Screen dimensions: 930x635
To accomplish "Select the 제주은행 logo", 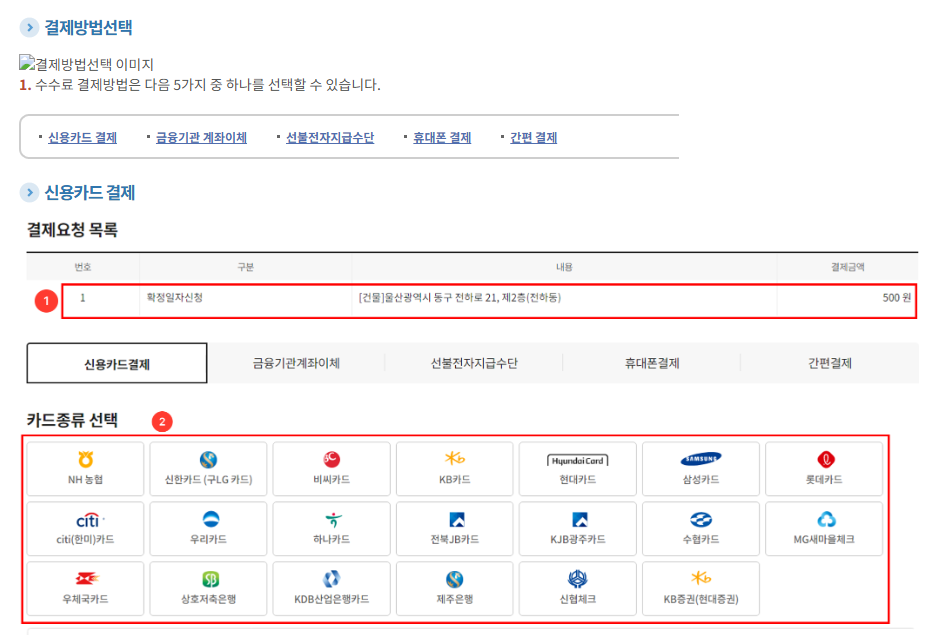I will (454, 579).
